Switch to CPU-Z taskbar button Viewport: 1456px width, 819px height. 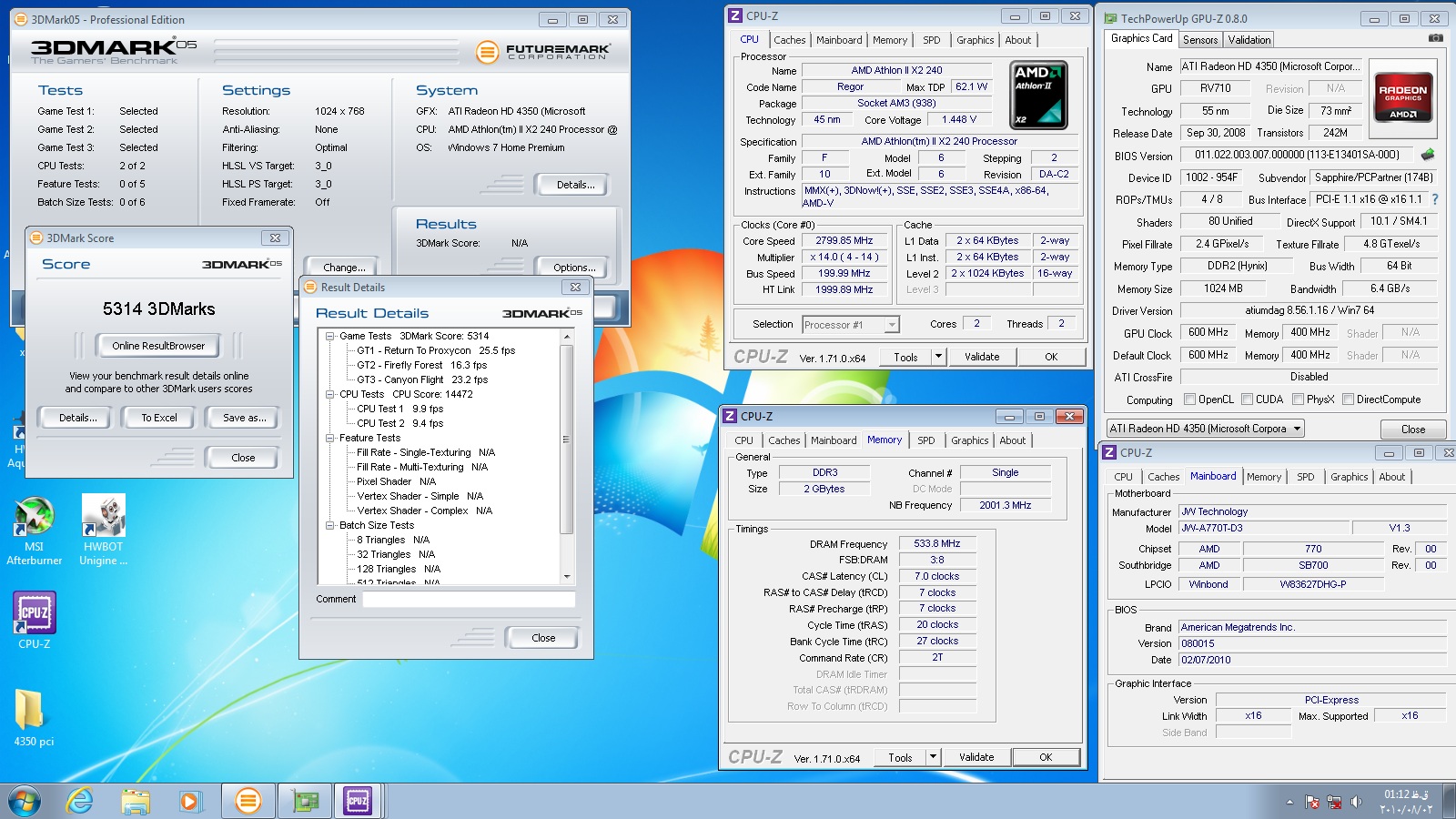(x=358, y=801)
